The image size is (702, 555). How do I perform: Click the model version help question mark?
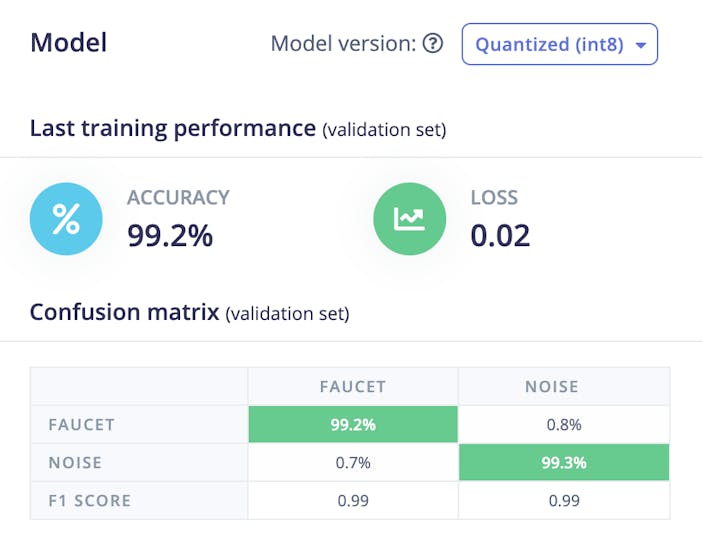[x=432, y=44]
